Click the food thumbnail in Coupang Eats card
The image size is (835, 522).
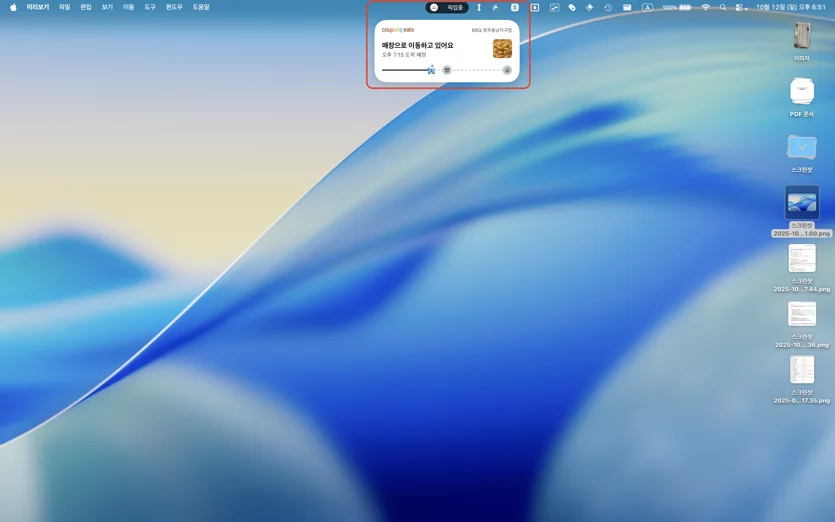pos(502,48)
